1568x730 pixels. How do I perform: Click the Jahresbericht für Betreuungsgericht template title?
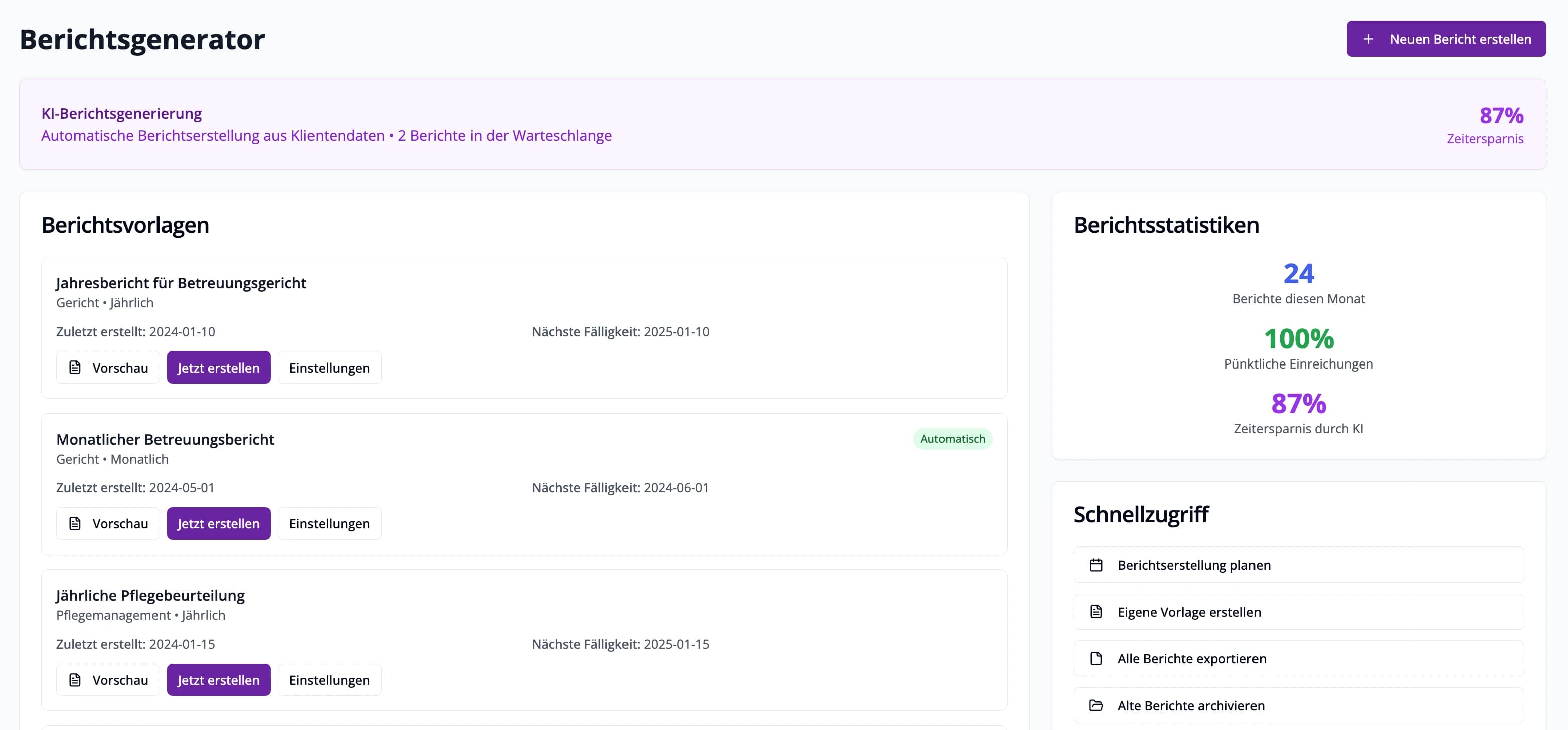click(181, 283)
